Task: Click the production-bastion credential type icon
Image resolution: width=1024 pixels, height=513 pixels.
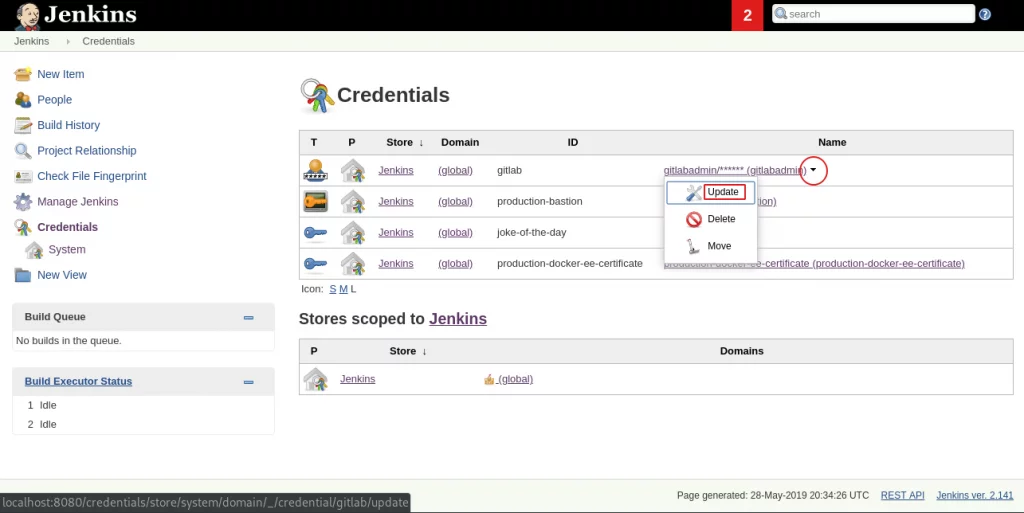Action: [x=315, y=202]
